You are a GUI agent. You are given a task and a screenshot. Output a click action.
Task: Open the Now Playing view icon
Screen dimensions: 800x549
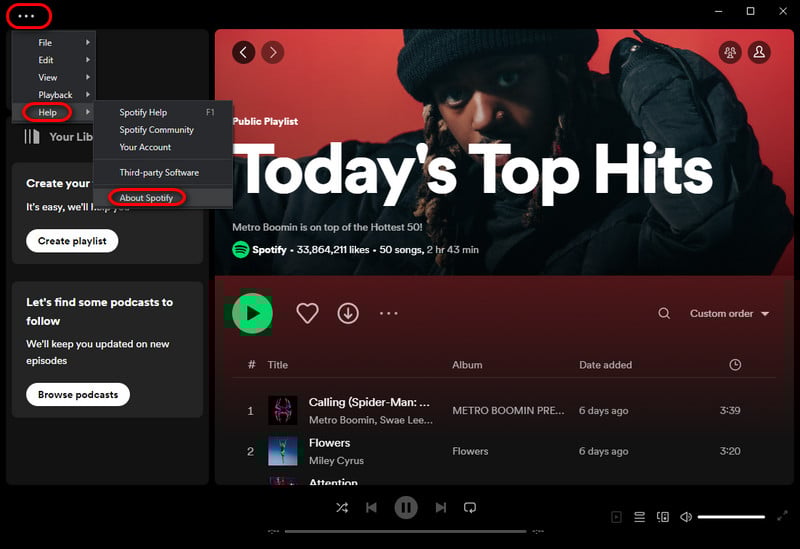click(x=616, y=517)
